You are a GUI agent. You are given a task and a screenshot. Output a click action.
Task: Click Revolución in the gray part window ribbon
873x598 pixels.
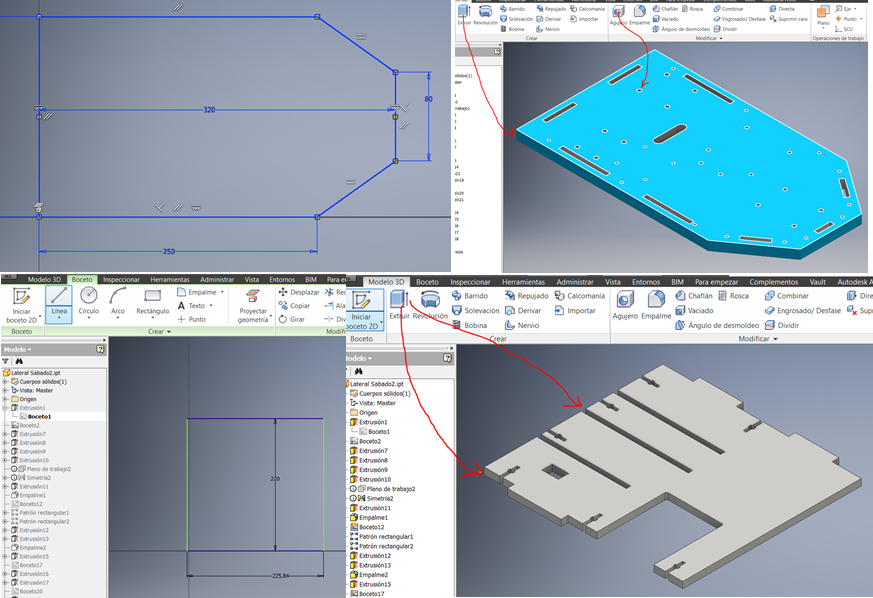point(430,306)
